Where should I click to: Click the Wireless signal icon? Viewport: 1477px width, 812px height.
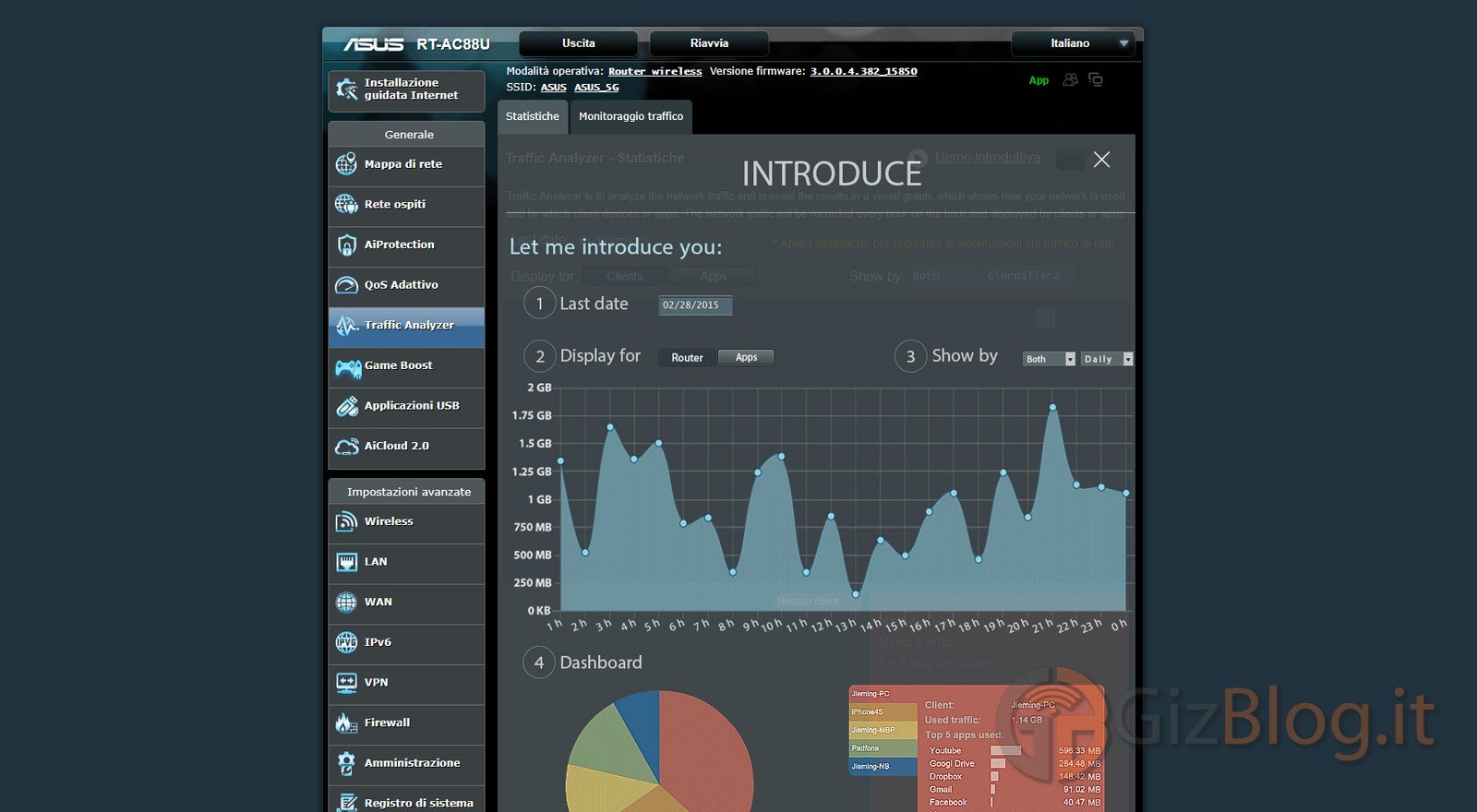click(346, 521)
